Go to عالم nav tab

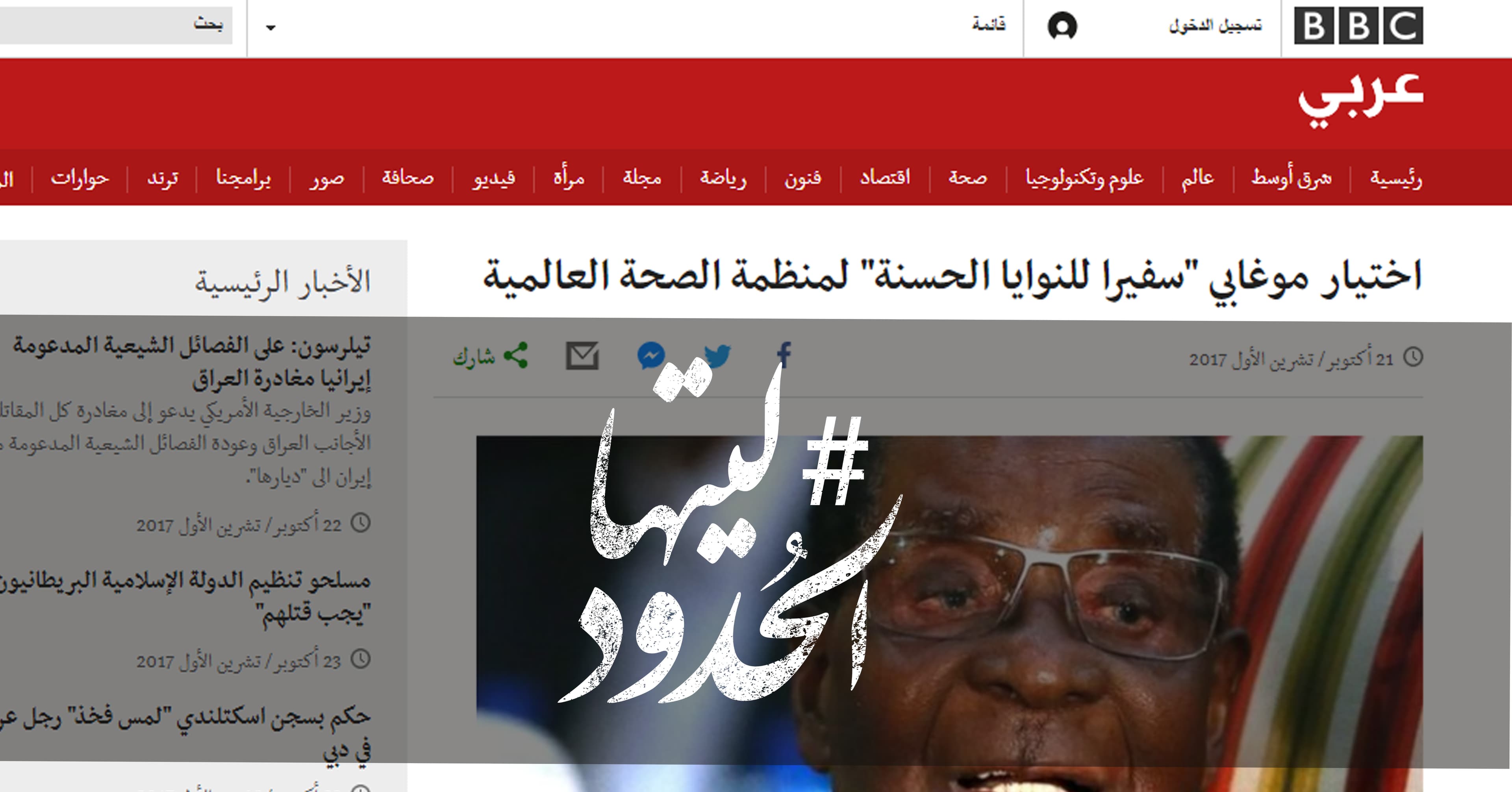[1198, 177]
